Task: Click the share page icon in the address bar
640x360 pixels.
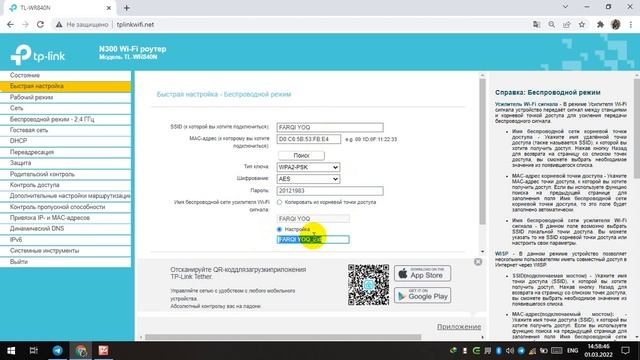Action: [x=567, y=24]
